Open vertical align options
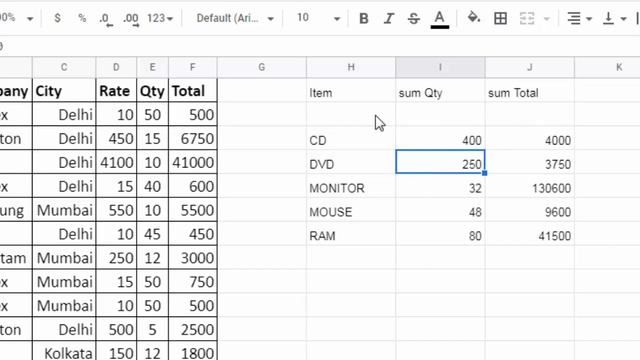The width and height of the screenshot is (640, 360). (x=609, y=18)
